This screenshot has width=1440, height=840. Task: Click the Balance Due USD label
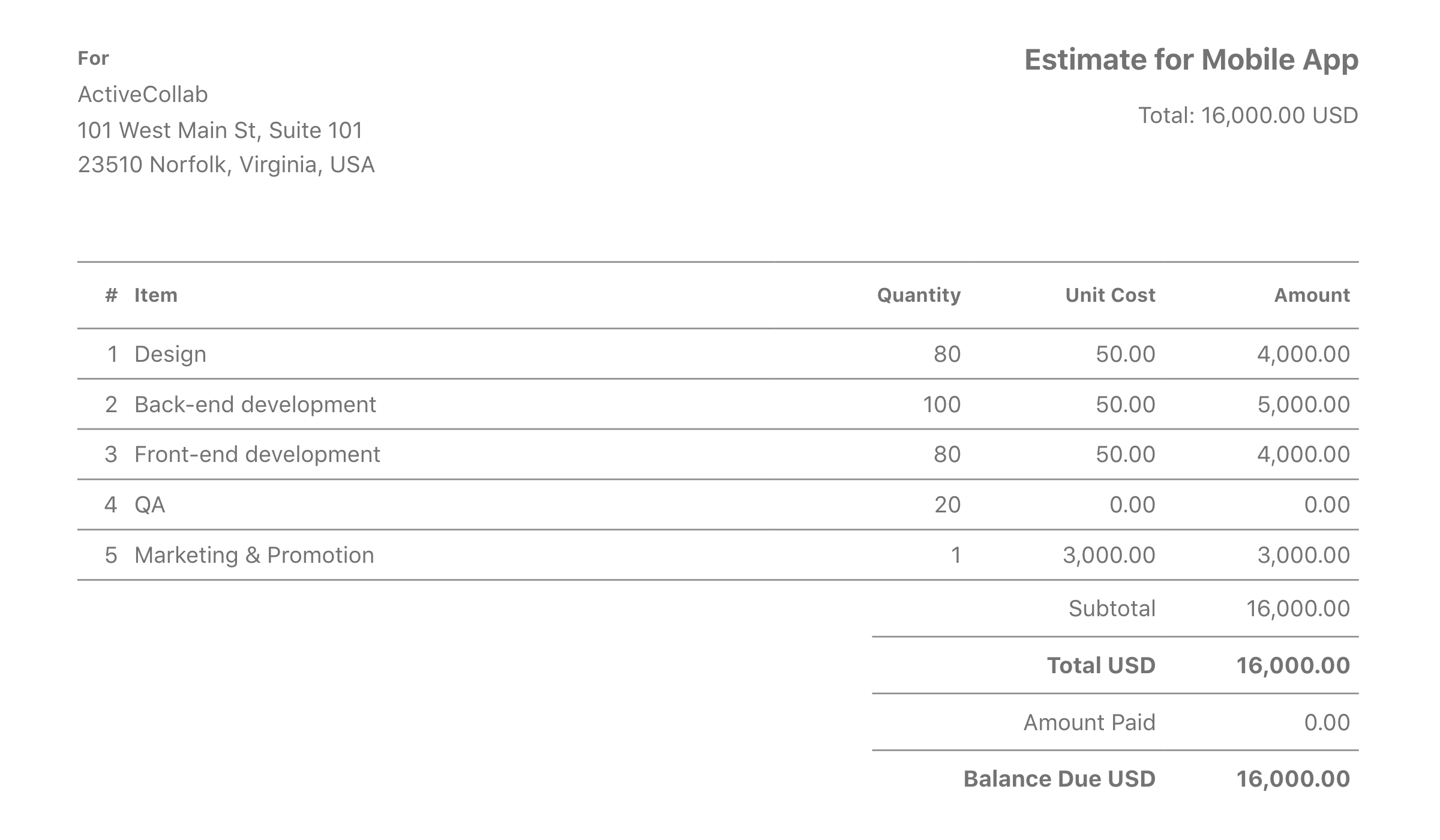pyautogui.click(x=1059, y=779)
